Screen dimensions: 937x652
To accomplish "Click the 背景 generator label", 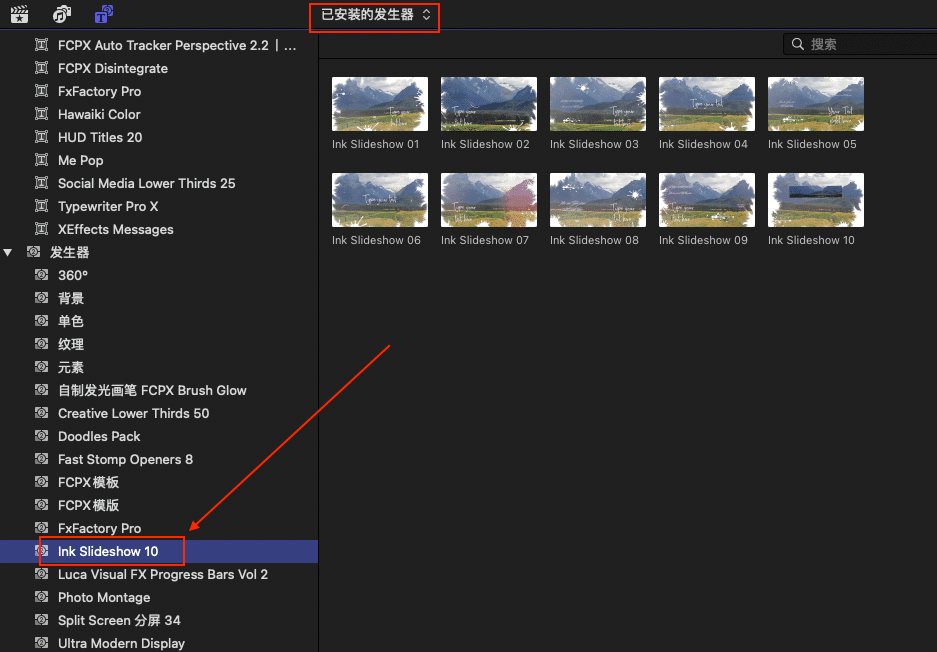I will [x=71, y=298].
